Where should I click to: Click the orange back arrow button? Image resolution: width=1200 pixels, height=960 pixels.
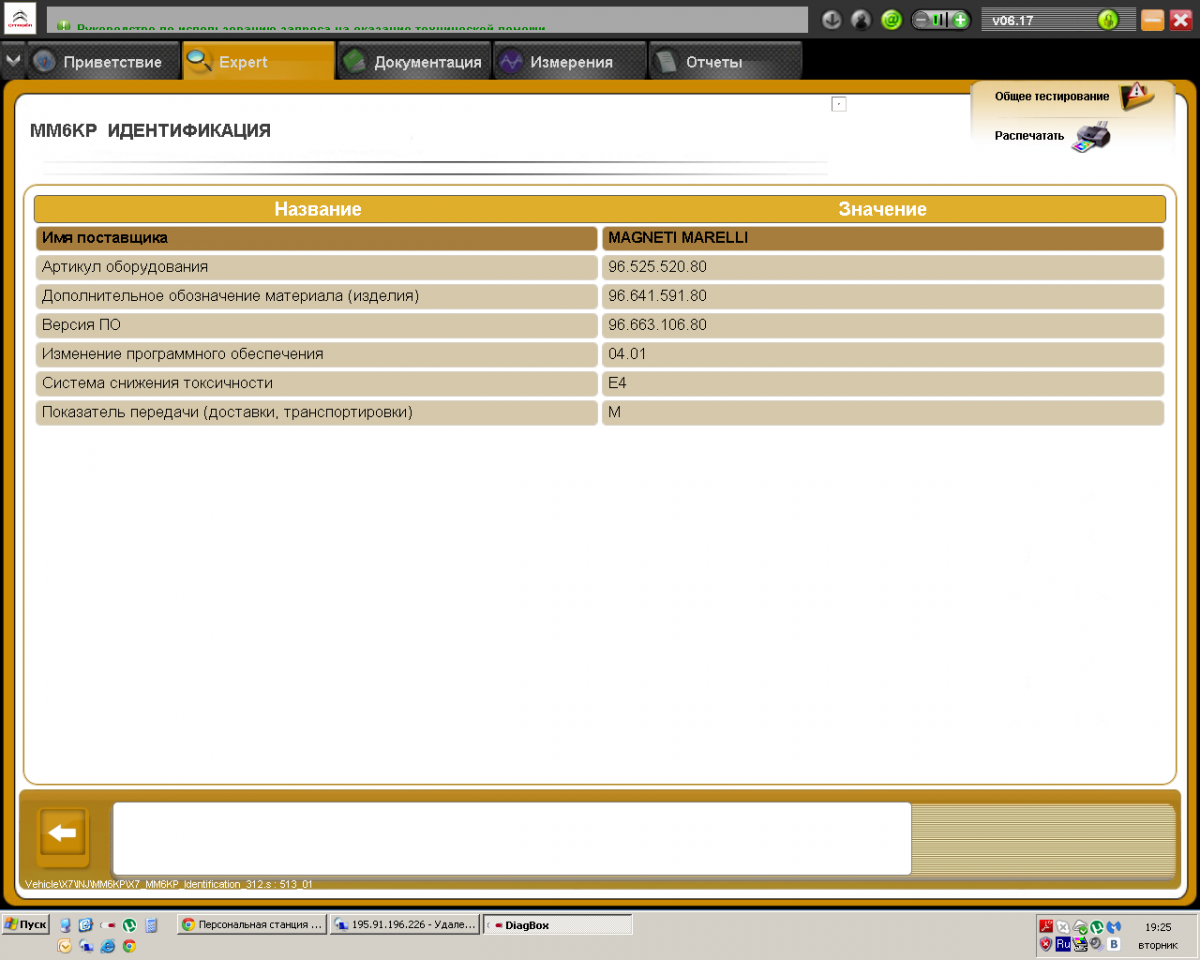[62, 834]
